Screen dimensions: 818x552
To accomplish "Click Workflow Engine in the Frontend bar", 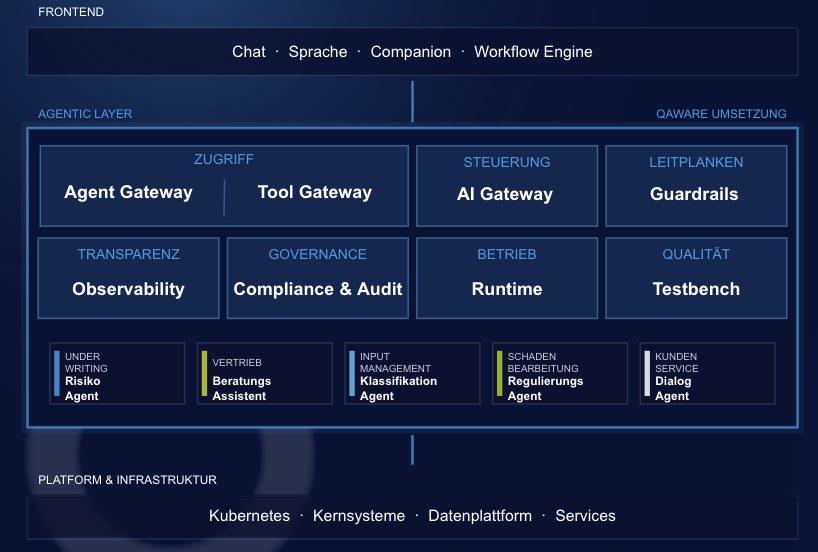I will (x=533, y=52).
